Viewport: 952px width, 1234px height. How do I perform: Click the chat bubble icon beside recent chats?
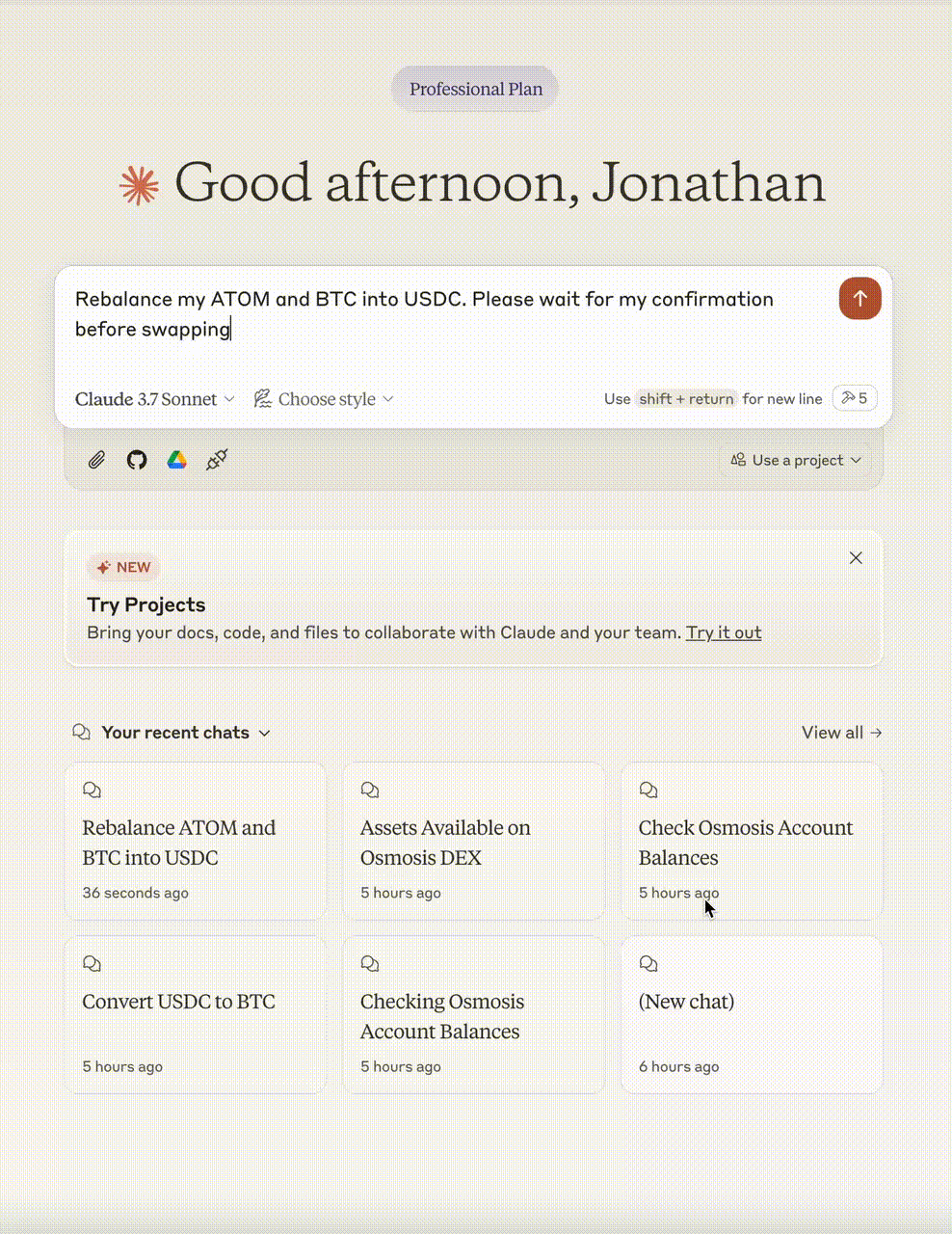point(82,732)
